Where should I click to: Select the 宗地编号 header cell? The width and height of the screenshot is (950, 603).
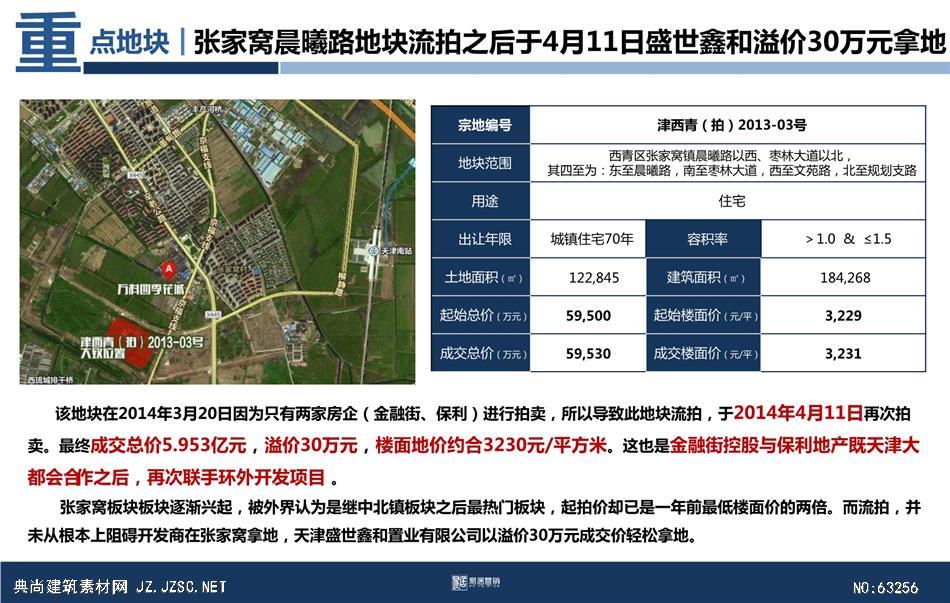[481, 125]
